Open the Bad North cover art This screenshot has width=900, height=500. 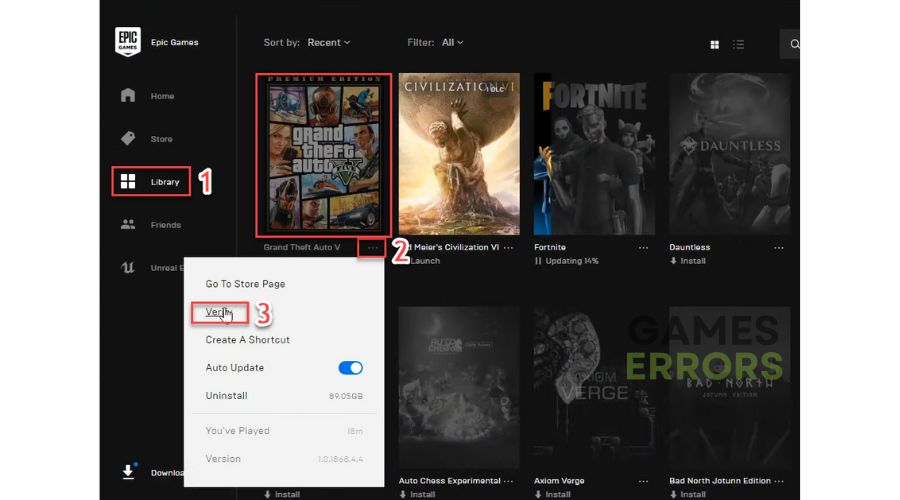click(730, 387)
